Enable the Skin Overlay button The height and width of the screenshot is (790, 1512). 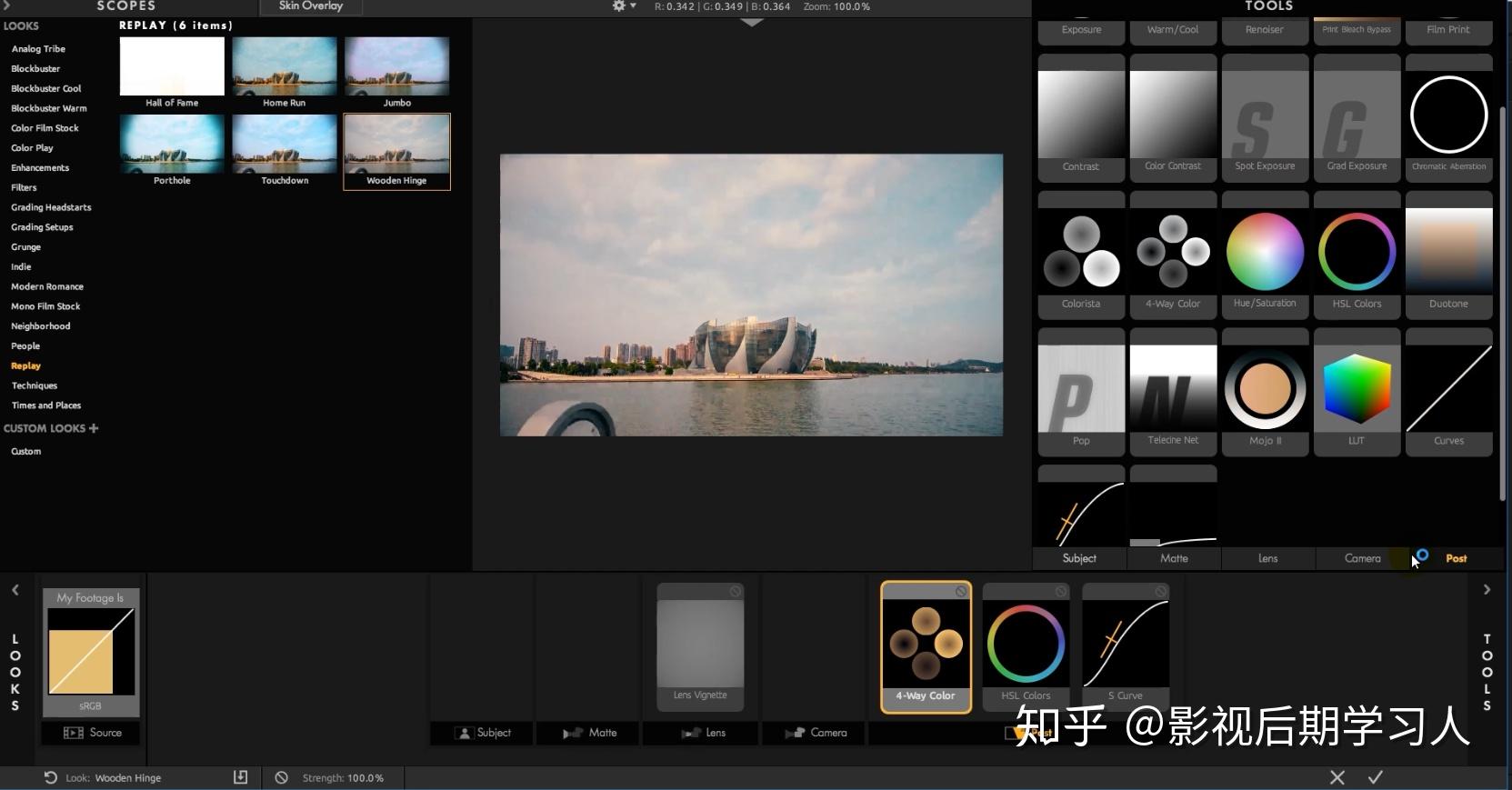point(311,6)
